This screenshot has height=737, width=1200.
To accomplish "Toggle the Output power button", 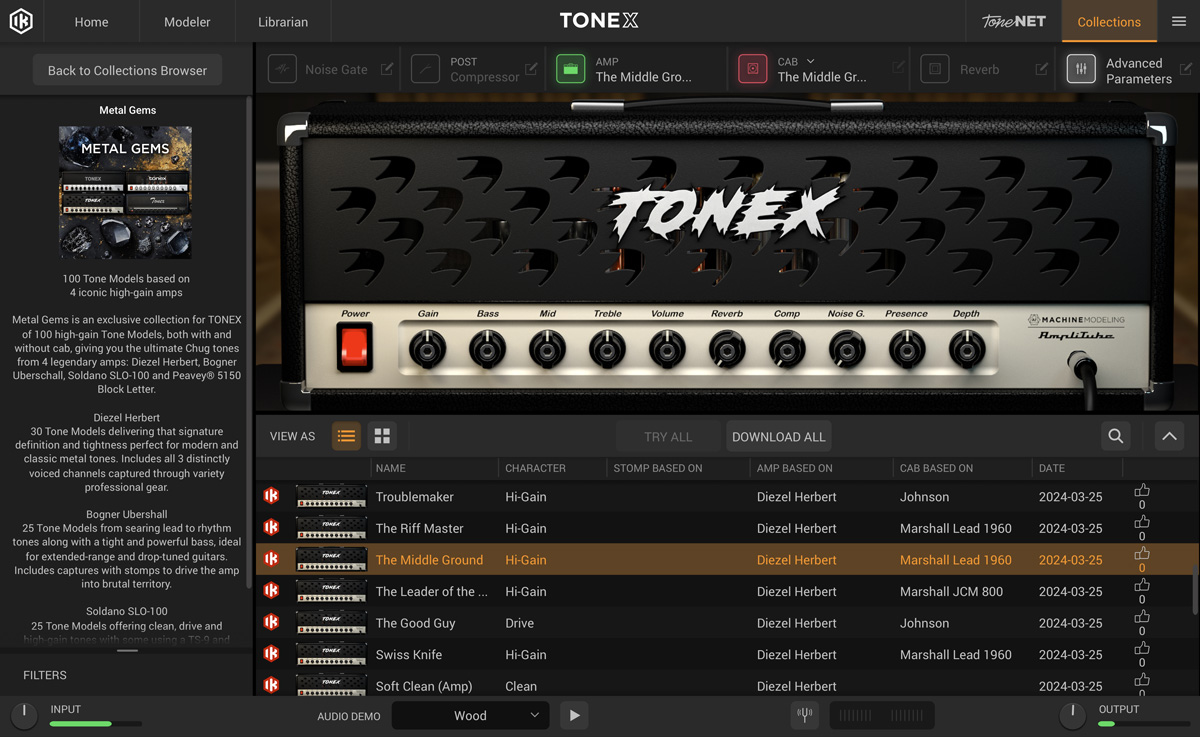I will point(1071,715).
